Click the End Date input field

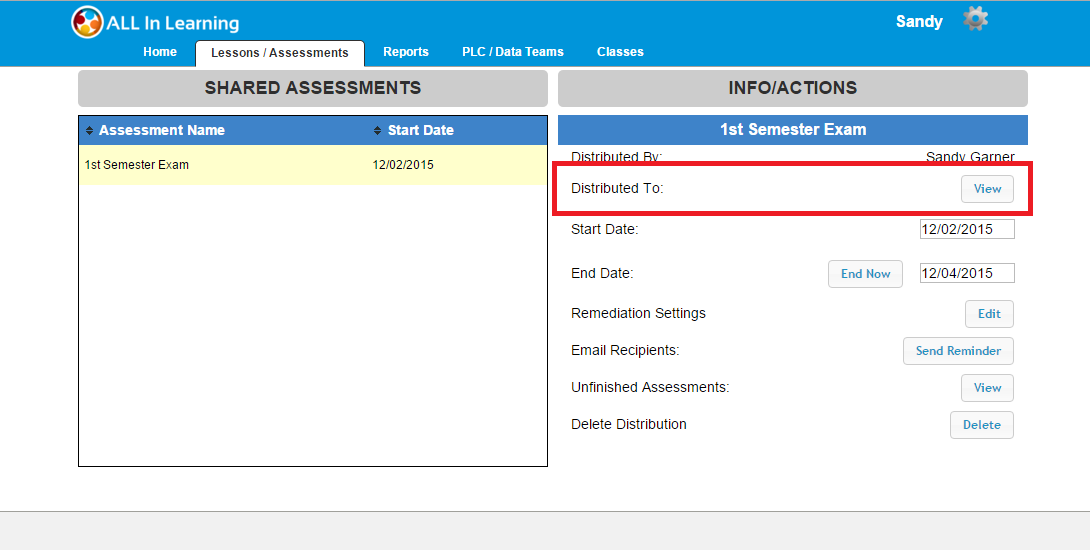966,273
